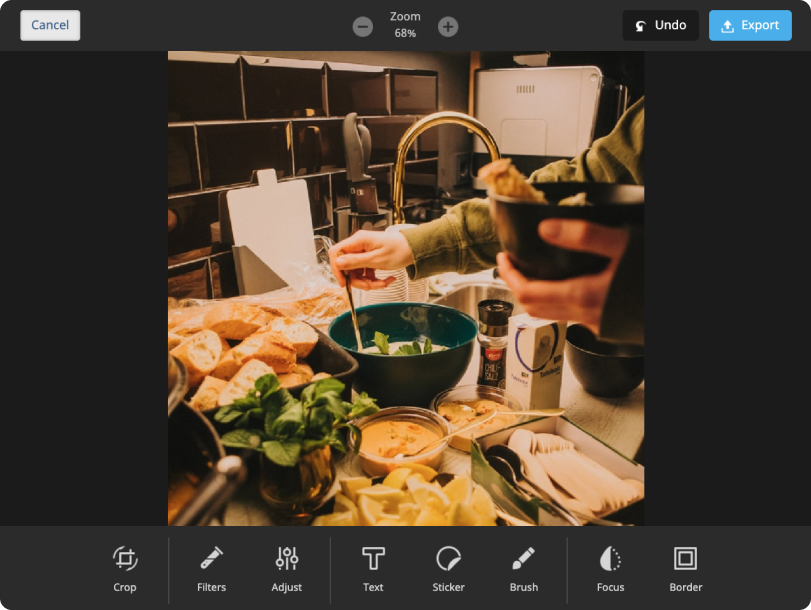This screenshot has width=811, height=610.
Task: Select the Crop tool icon
Action: coord(125,558)
